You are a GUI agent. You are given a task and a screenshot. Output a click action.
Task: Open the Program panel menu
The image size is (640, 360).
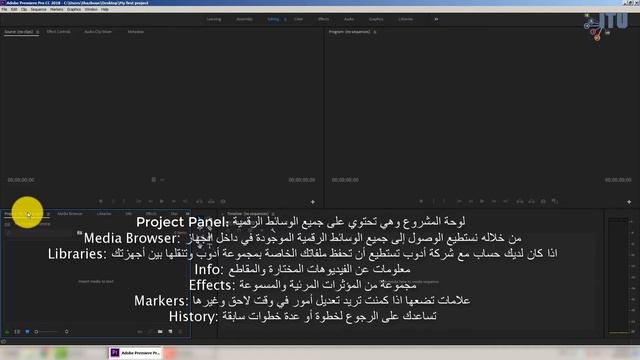coord(375,32)
